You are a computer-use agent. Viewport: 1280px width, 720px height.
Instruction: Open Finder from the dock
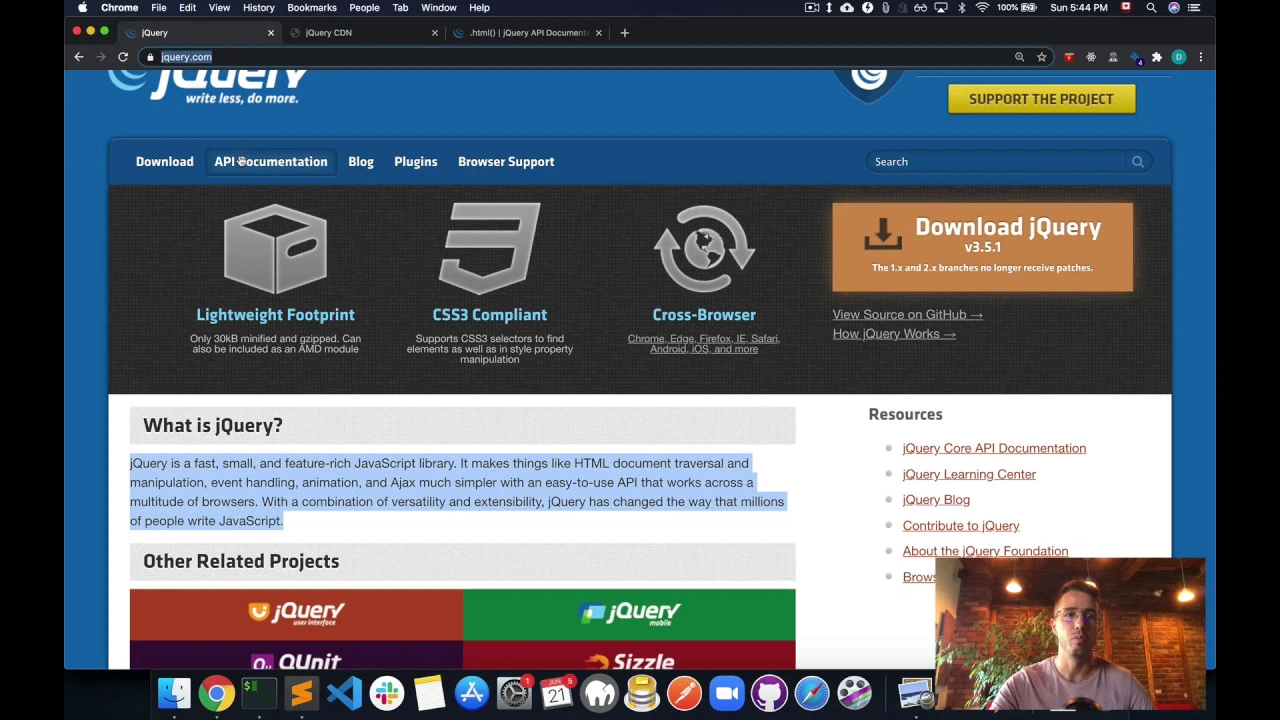[x=174, y=694]
